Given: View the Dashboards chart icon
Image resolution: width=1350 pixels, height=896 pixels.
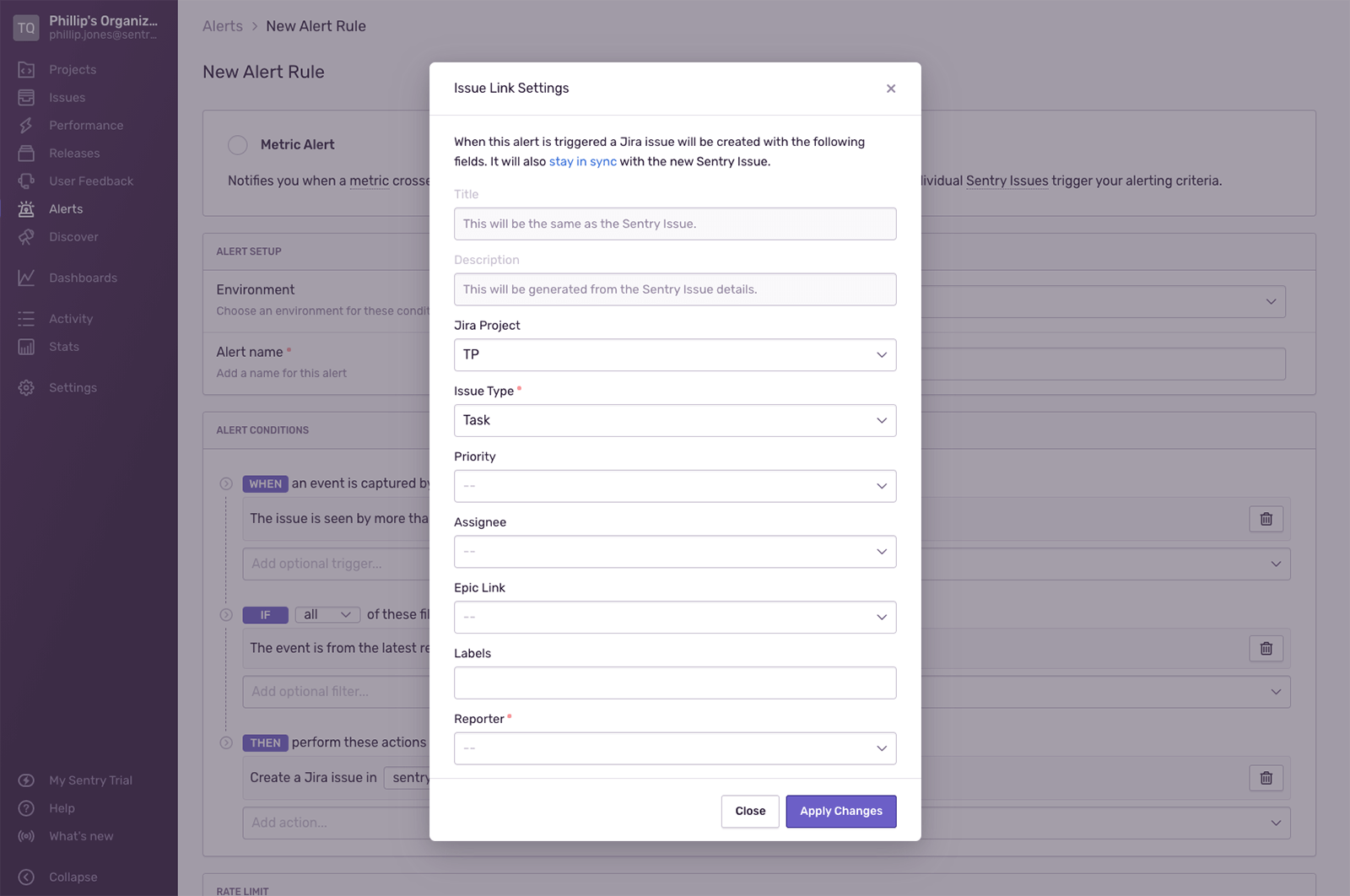Looking at the screenshot, I should pos(26,278).
